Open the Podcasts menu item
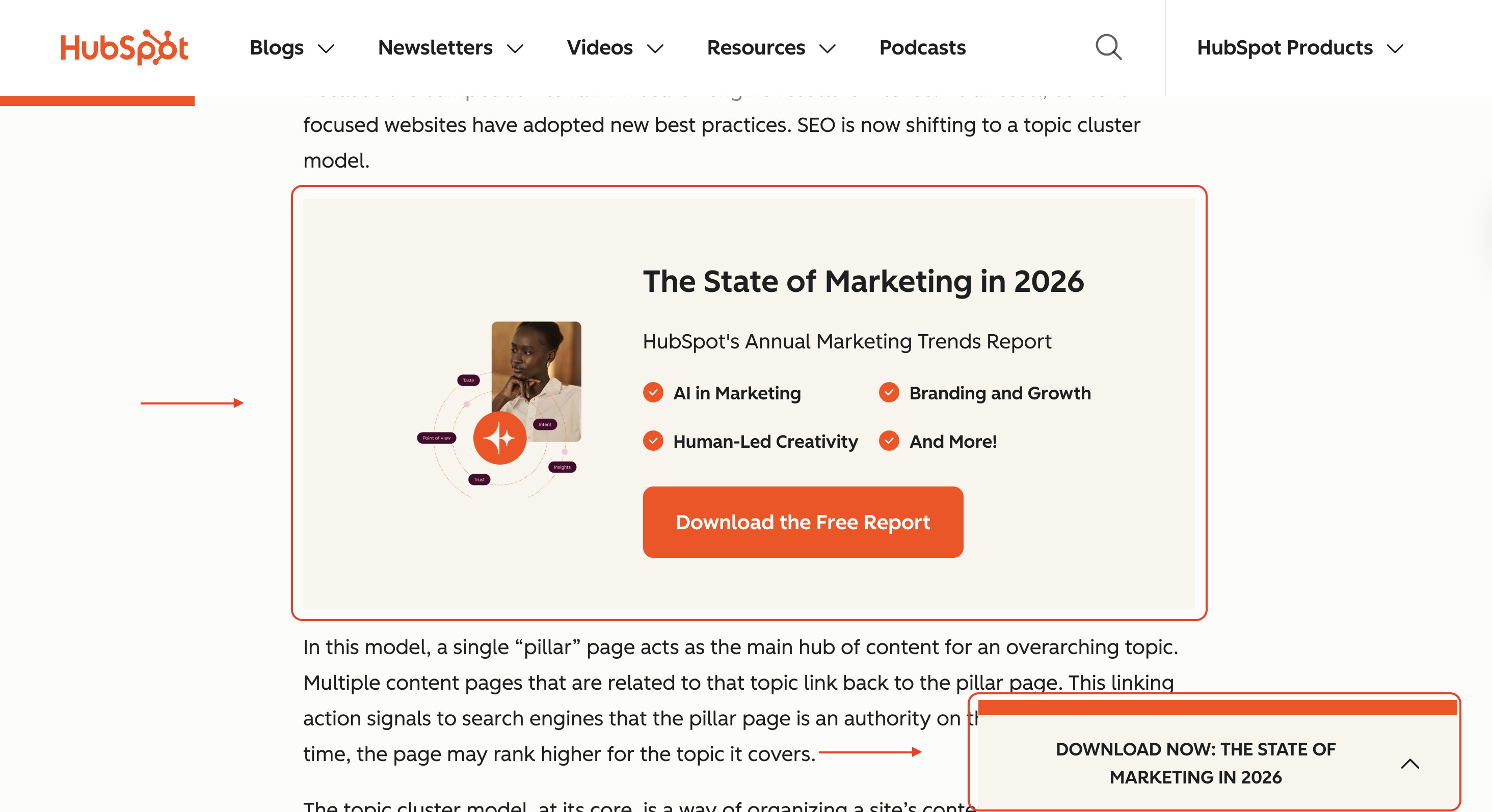Image resolution: width=1492 pixels, height=812 pixels. (x=921, y=47)
